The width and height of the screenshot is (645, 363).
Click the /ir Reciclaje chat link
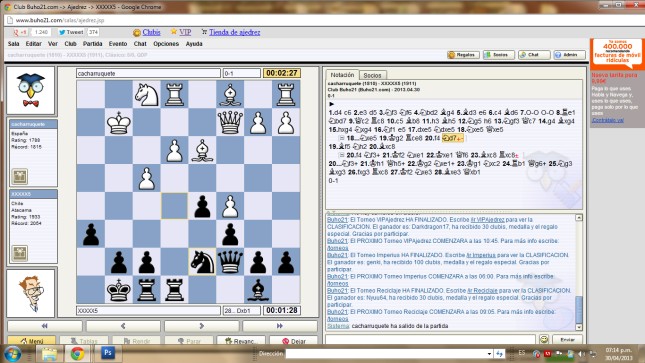(x=482, y=291)
